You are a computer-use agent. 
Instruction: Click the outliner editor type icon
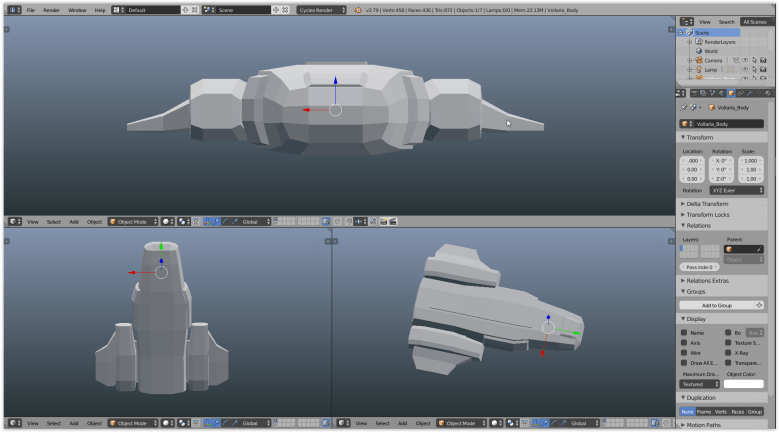point(686,21)
